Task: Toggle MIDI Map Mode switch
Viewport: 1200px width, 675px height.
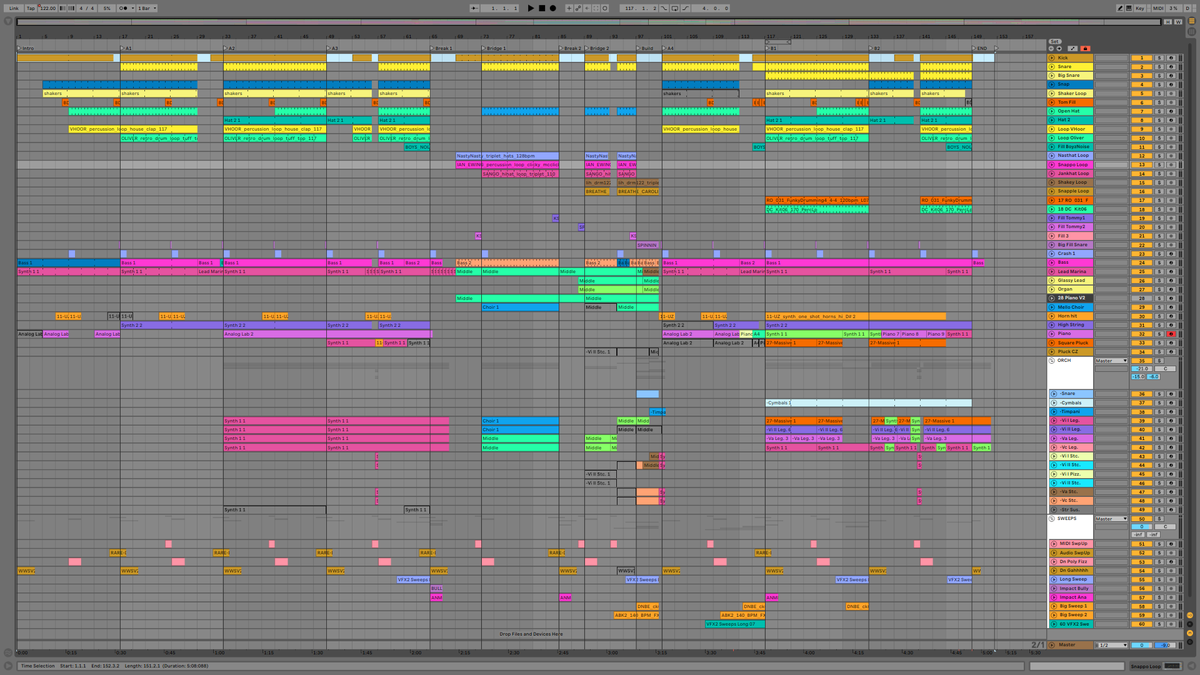Action: click(x=1158, y=8)
